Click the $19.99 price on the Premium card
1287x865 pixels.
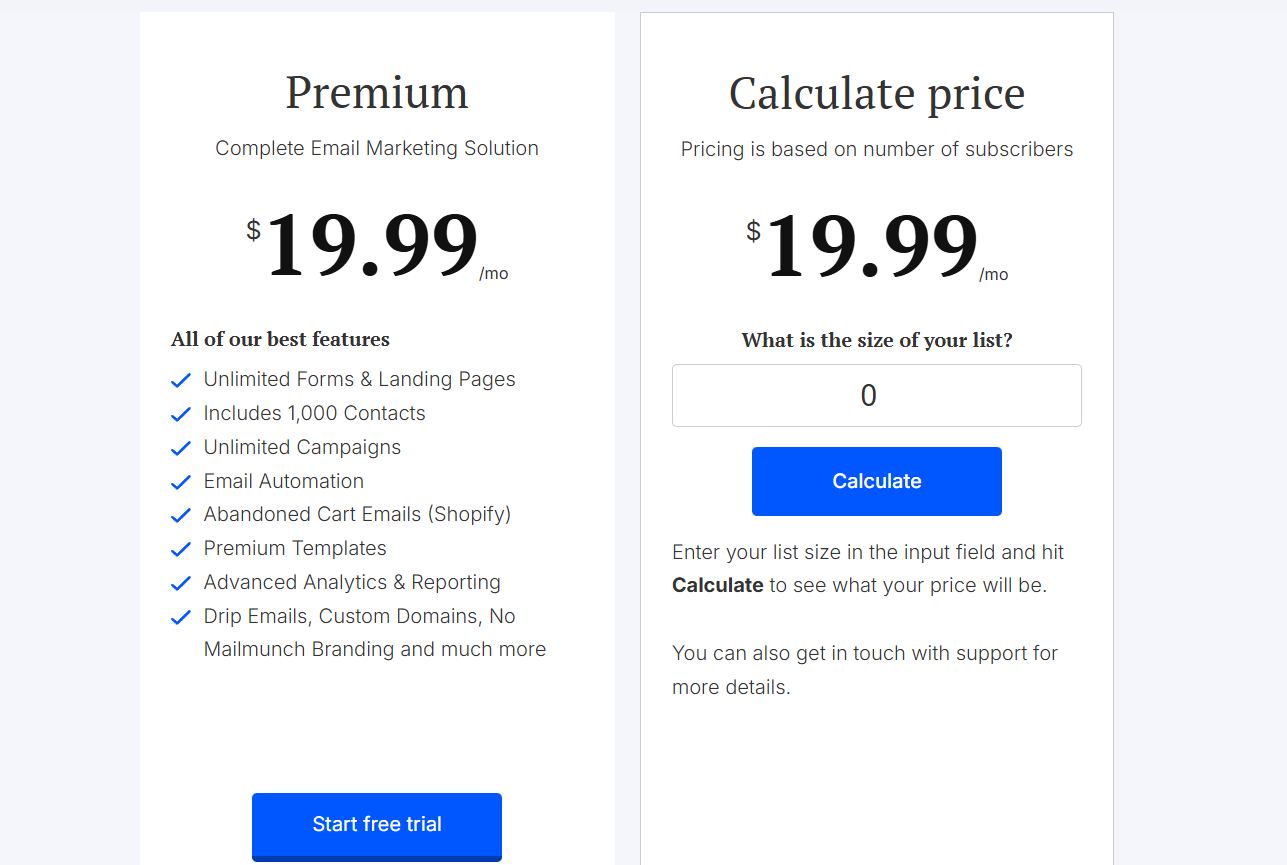click(370, 243)
